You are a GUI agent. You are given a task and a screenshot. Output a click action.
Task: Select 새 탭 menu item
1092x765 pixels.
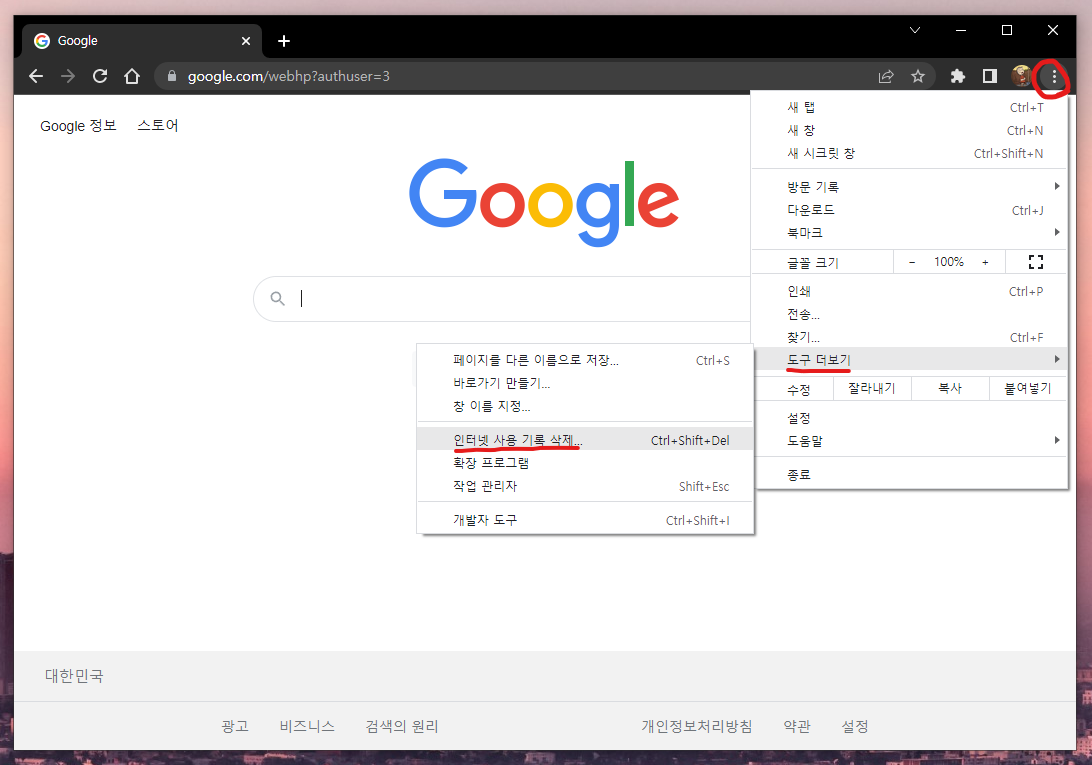click(x=909, y=107)
